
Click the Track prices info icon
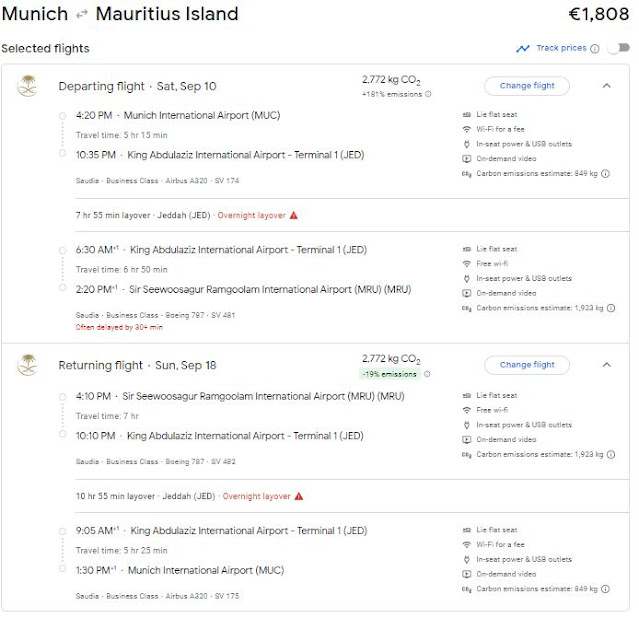[595, 48]
